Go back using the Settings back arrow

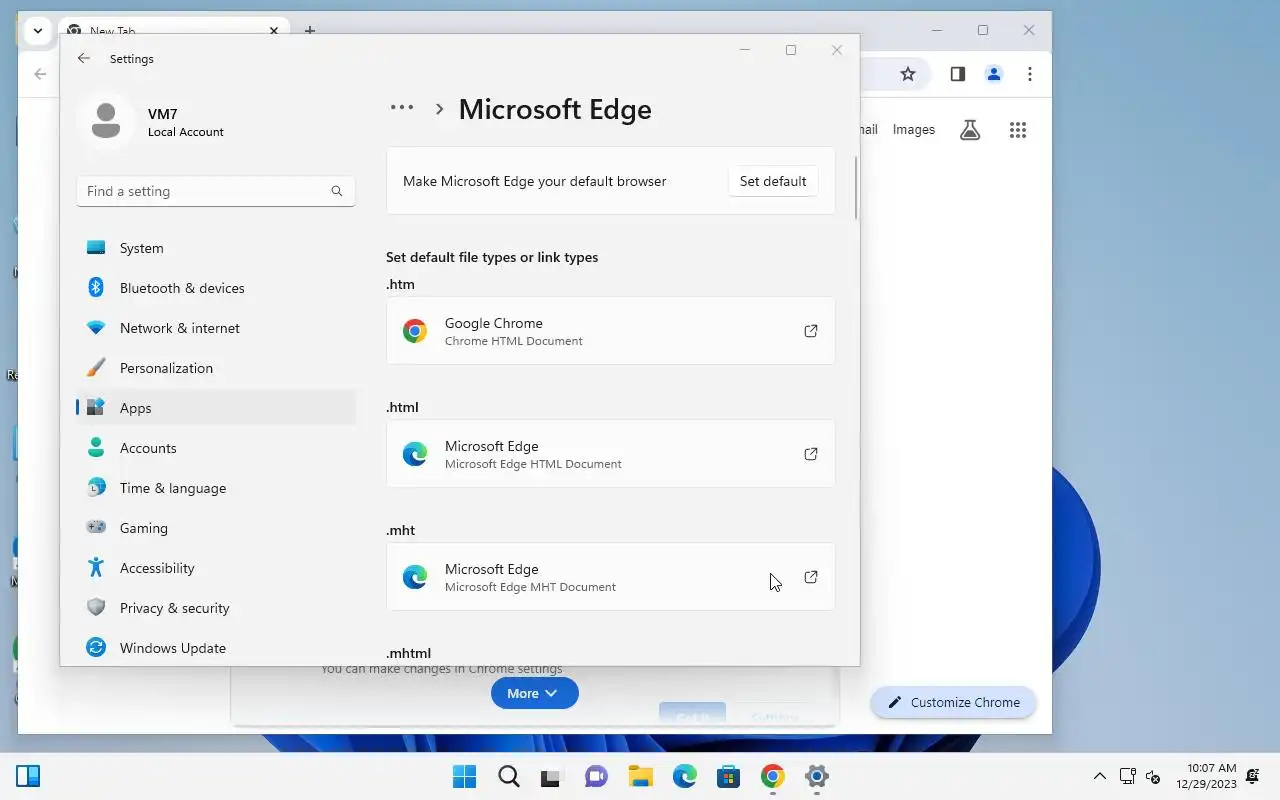(x=84, y=59)
